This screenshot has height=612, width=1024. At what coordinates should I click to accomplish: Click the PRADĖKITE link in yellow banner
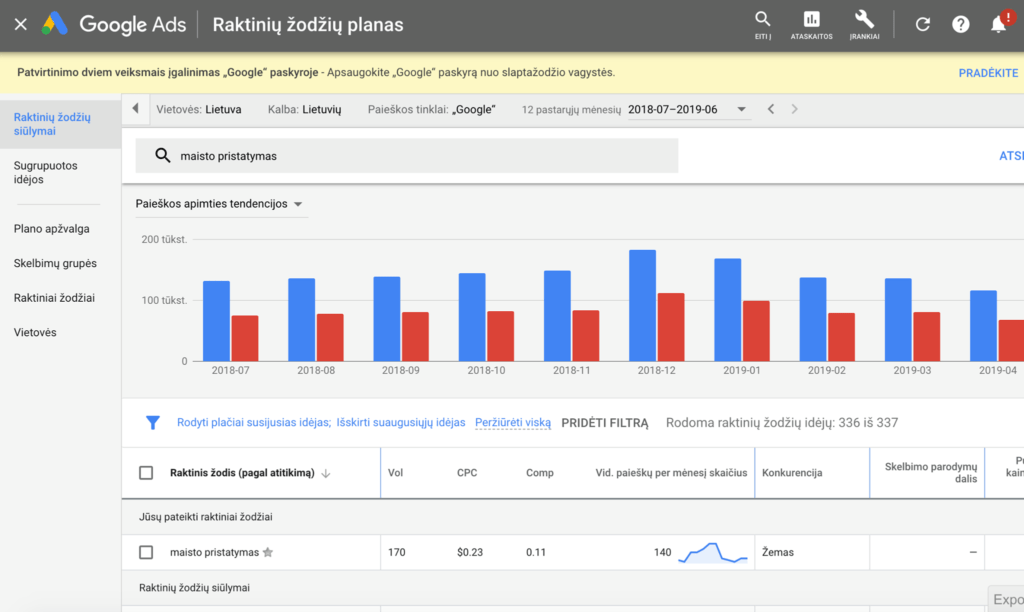988,73
